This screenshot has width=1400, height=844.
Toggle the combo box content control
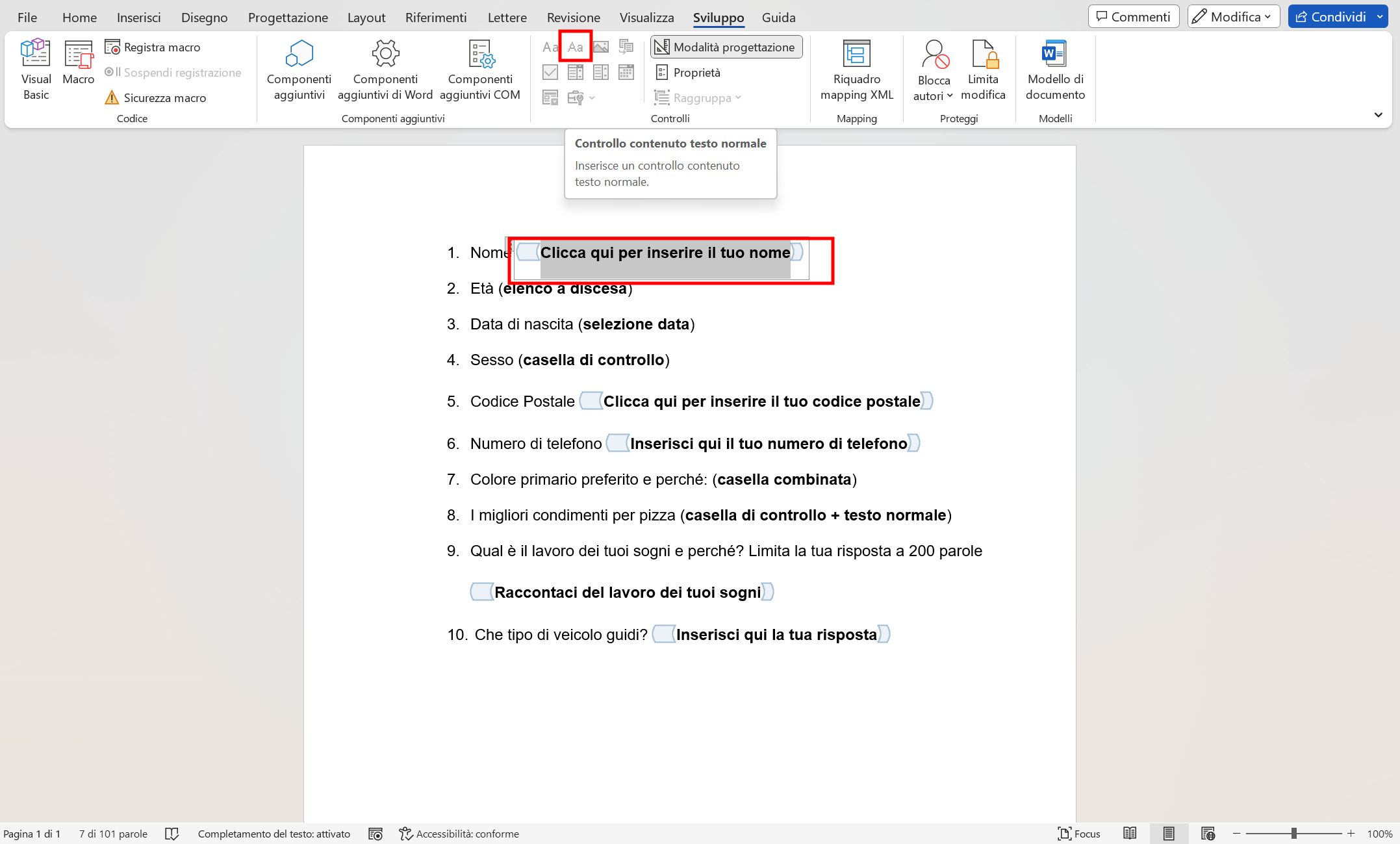pos(575,72)
